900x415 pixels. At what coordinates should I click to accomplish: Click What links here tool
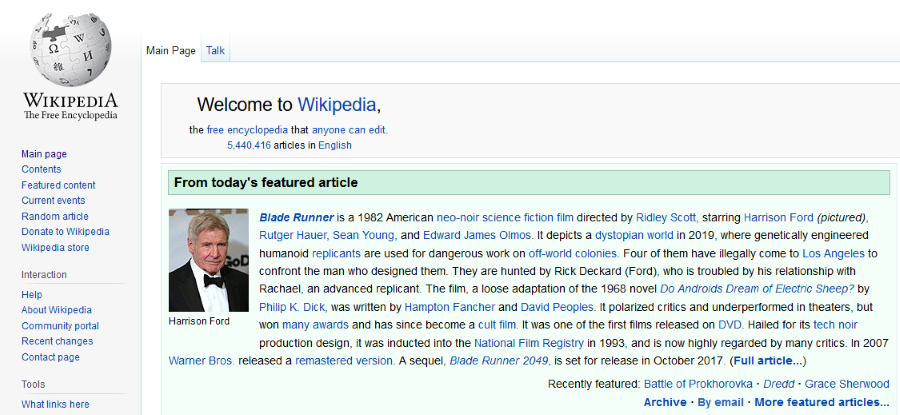tap(55, 404)
